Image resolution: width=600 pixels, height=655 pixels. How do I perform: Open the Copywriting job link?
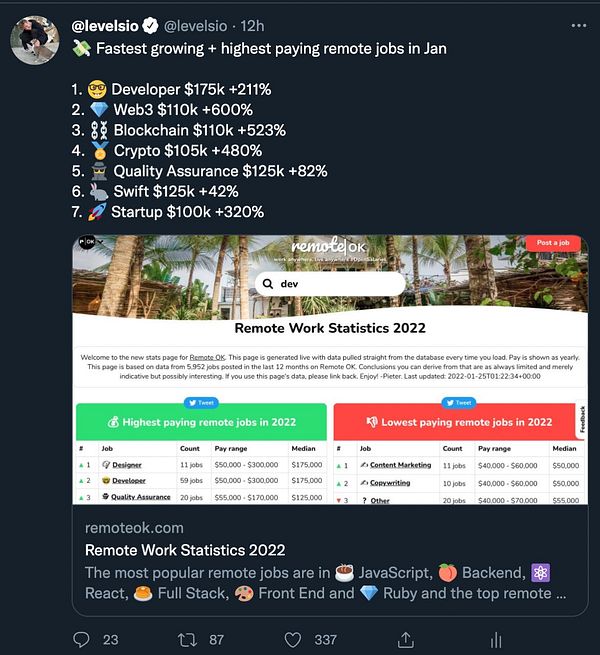[390, 482]
